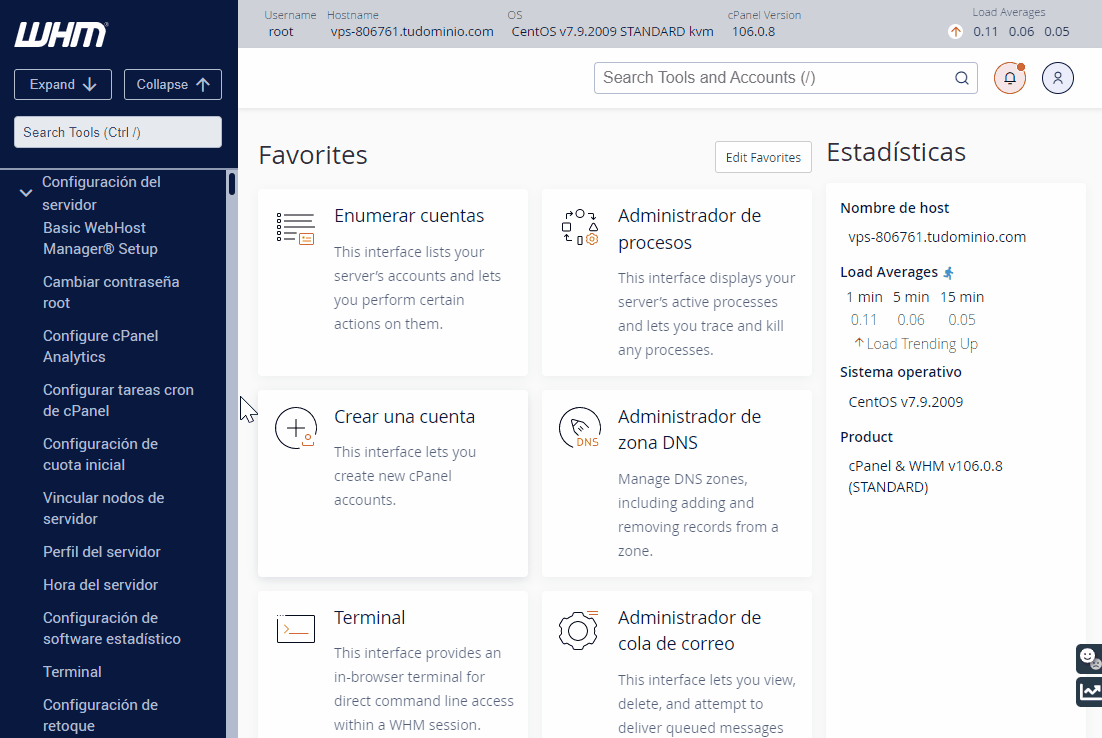Screen dimensions: 1102x738
Task: Focus the sidebar Search Tools field
Action: coord(118,132)
